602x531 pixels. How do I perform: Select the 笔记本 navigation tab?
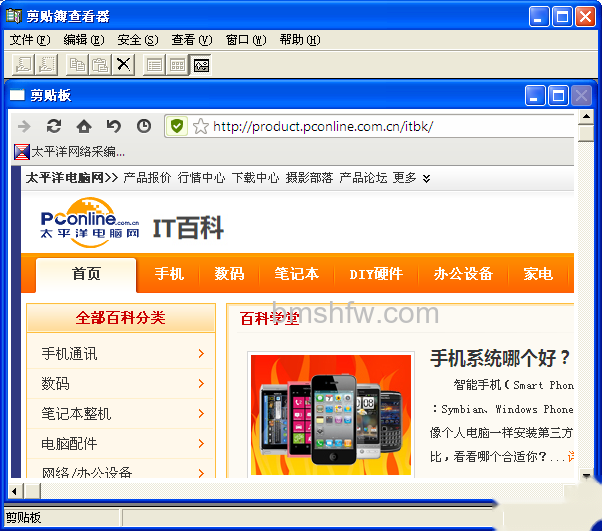(296, 274)
